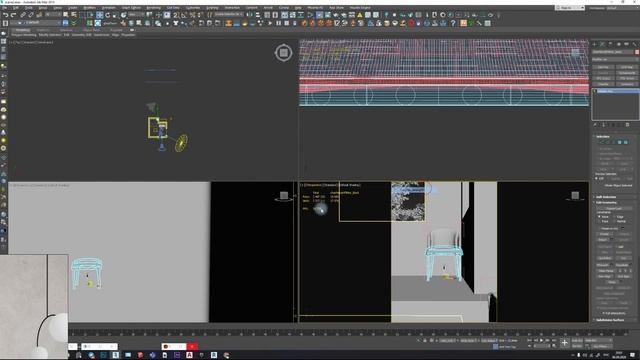Click the Relax button

pyautogui.click(x=611, y=282)
